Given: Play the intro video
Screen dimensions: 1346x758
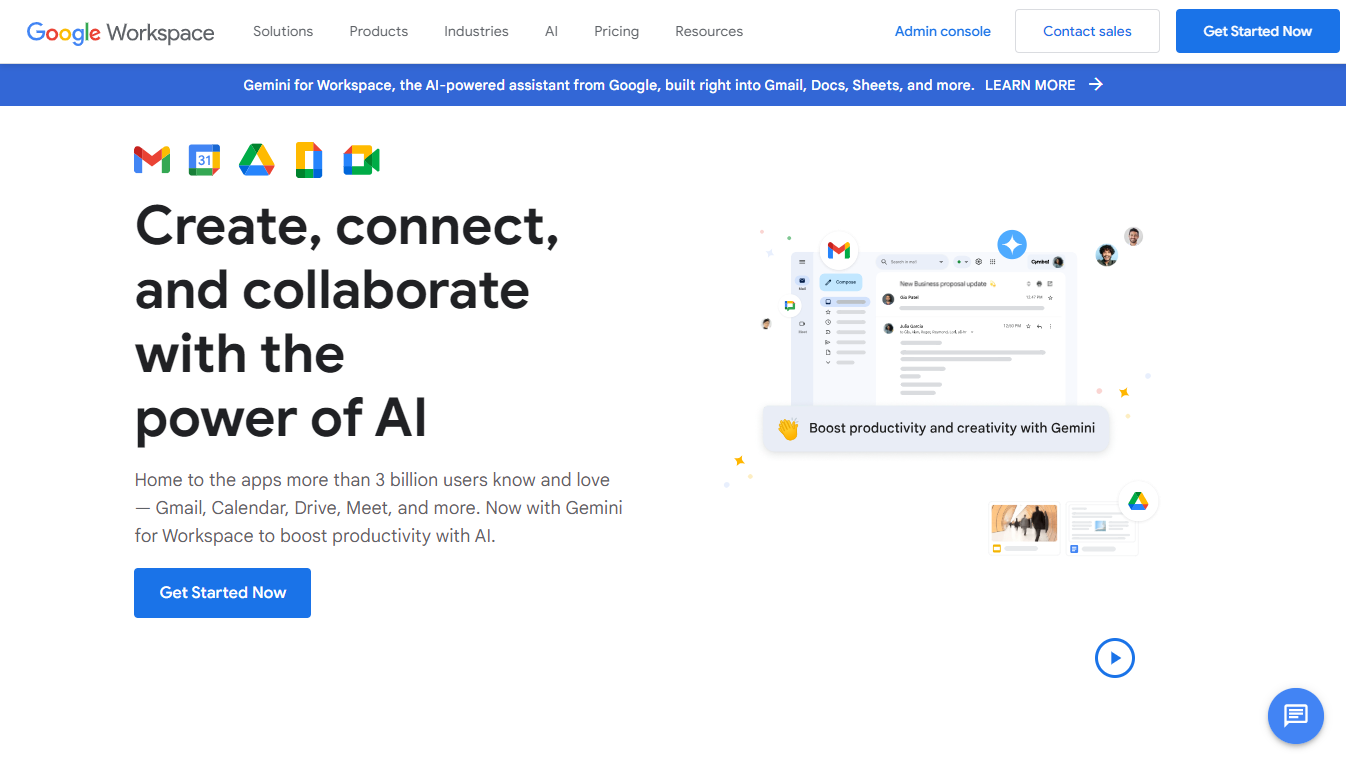Looking at the screenshot, I should pyautogui.click(x=1115, y=658).
